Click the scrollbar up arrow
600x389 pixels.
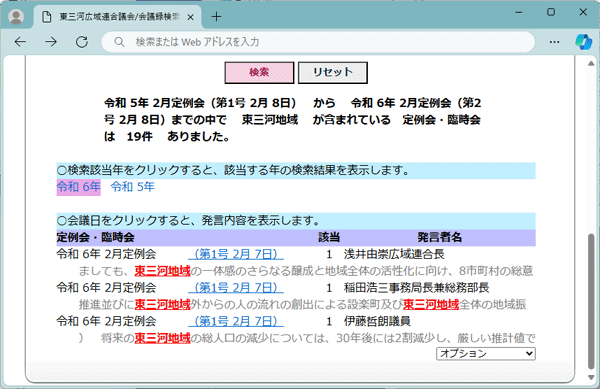[591, 63]
